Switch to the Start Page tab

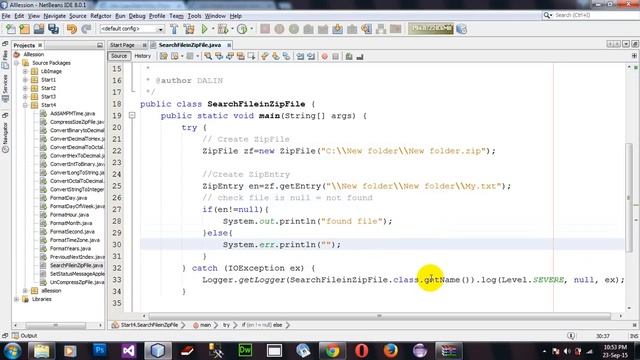coord(122,45)
